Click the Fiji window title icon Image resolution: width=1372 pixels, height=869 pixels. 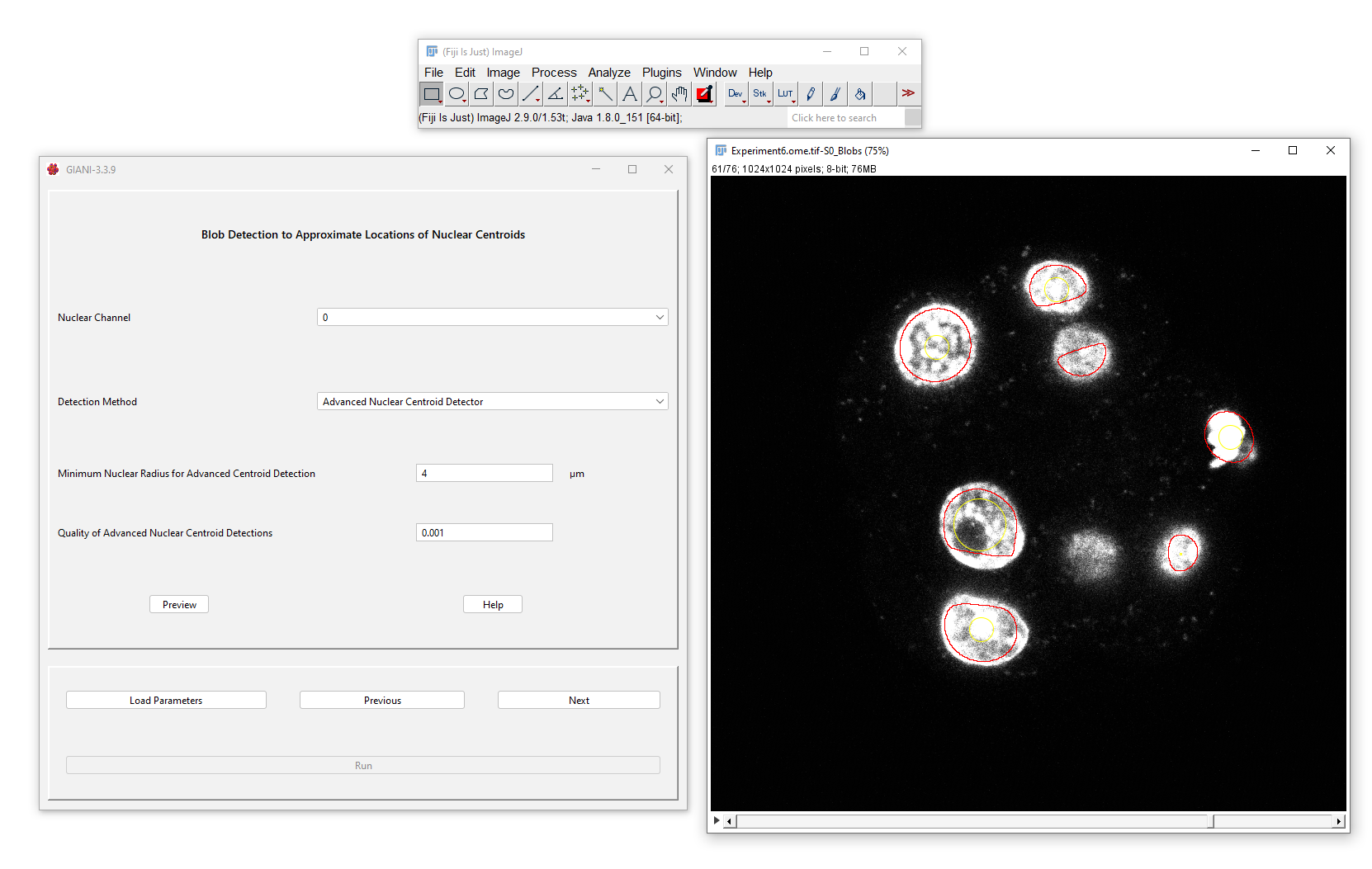[432, 52]
